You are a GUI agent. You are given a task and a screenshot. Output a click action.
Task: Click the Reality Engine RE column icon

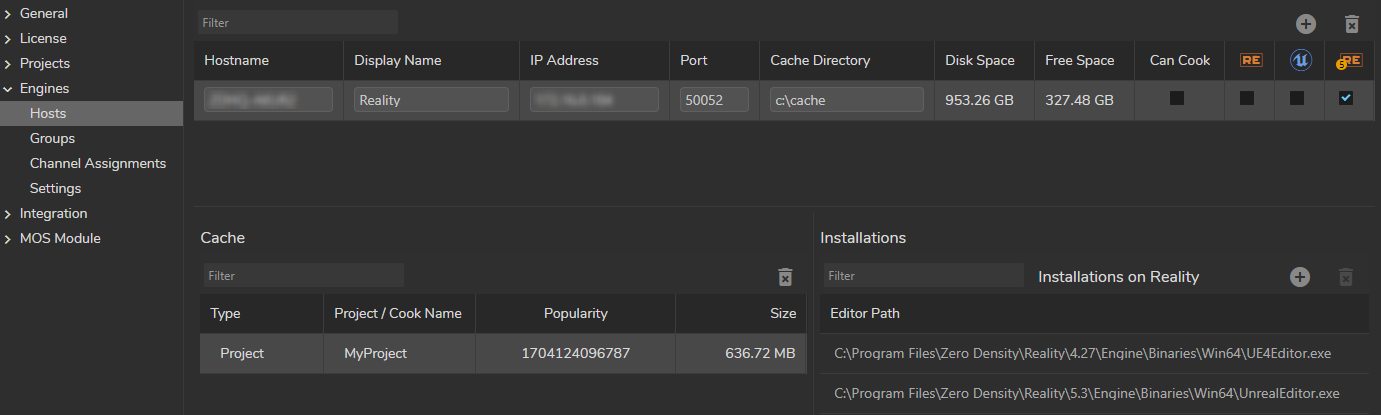point(1251,60)
